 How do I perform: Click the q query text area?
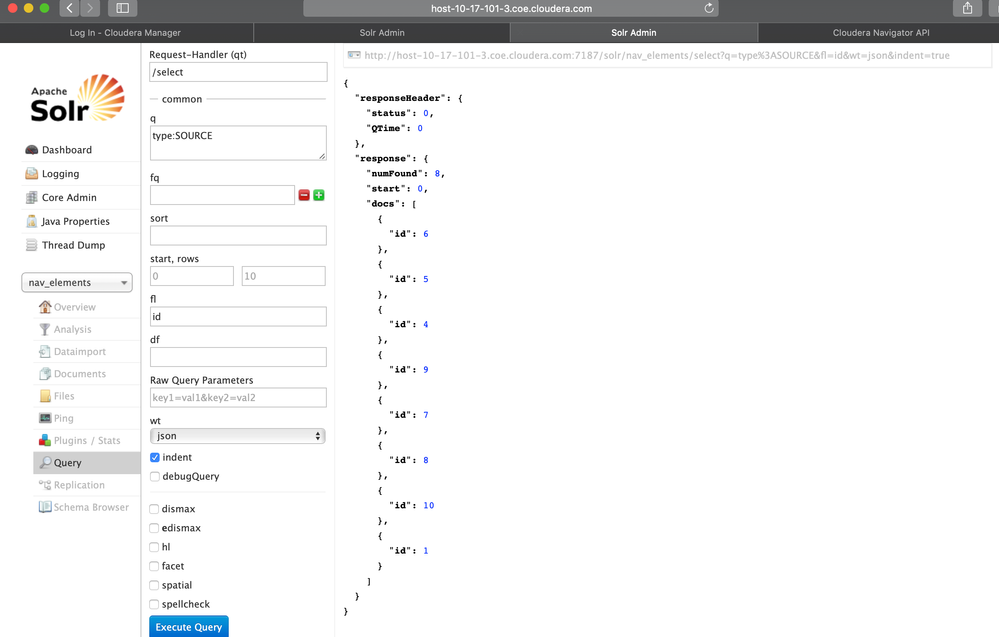238,143
